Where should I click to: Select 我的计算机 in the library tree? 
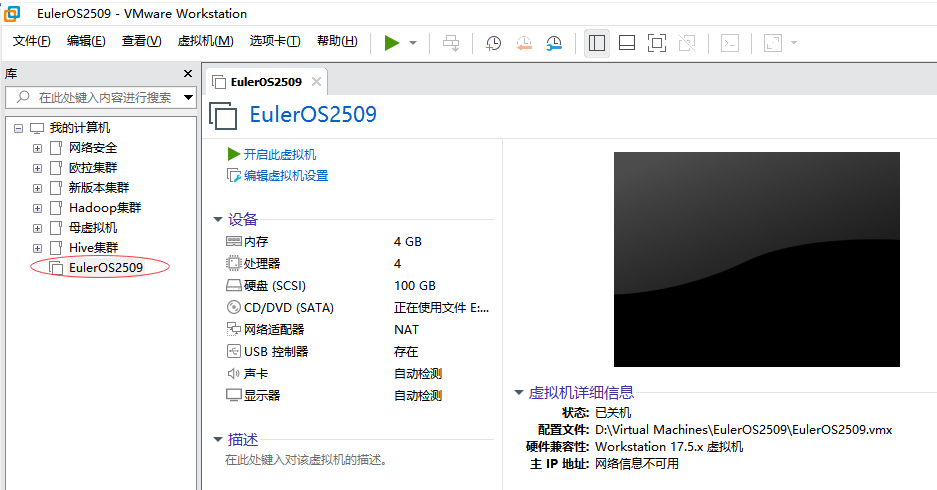(x=79, y=128)
